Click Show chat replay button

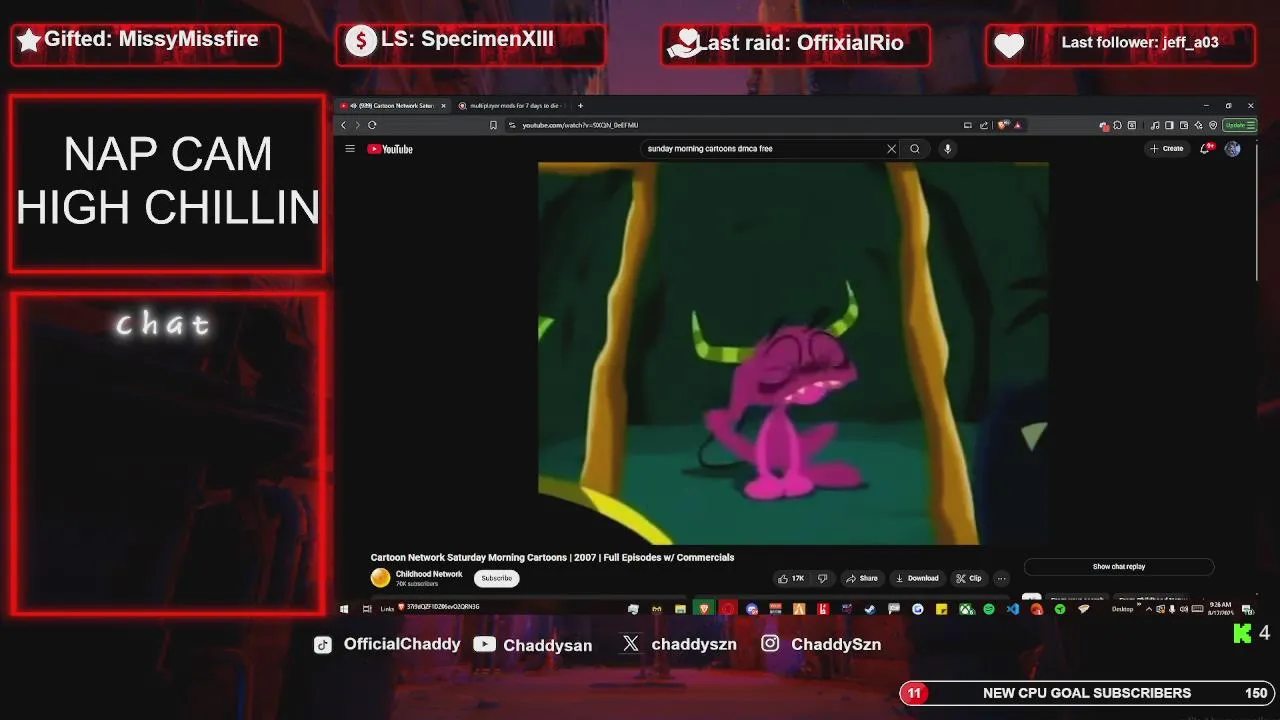pos(1118,566)
